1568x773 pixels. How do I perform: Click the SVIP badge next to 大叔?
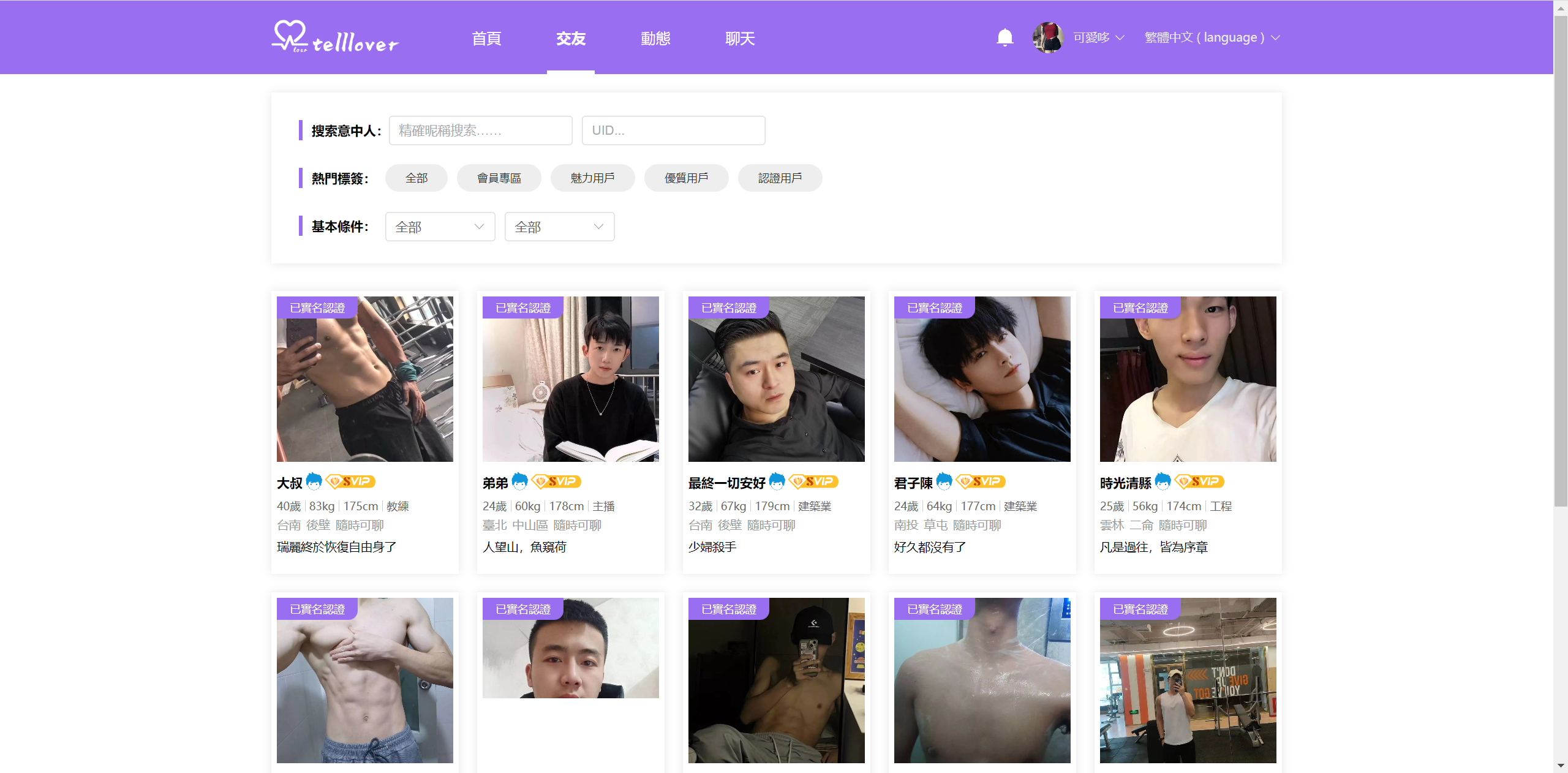pos(350,481)
